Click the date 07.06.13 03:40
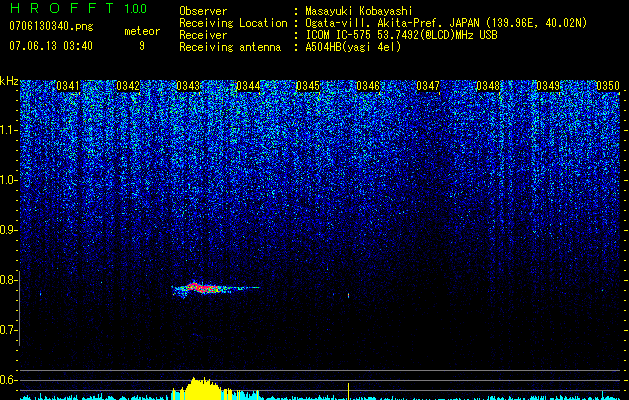 [51, 46]
